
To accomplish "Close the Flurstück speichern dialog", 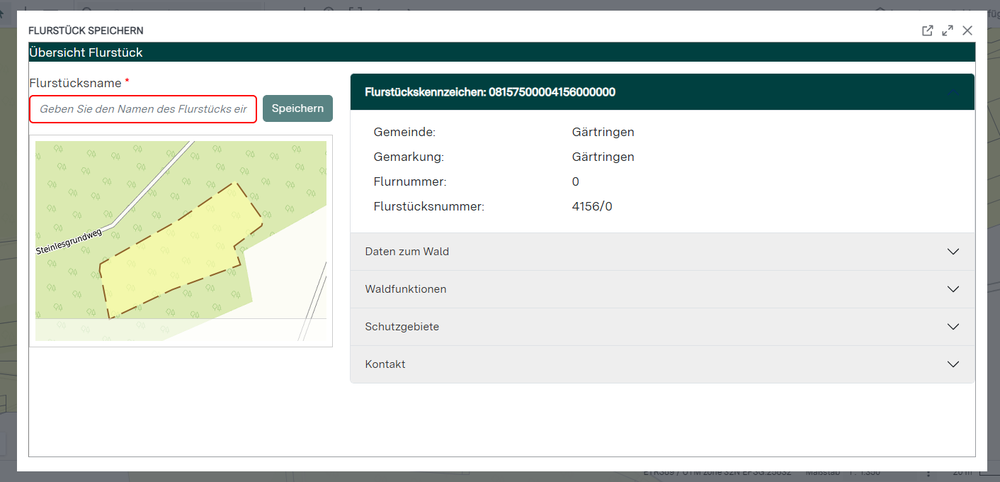I will [967, 31].
